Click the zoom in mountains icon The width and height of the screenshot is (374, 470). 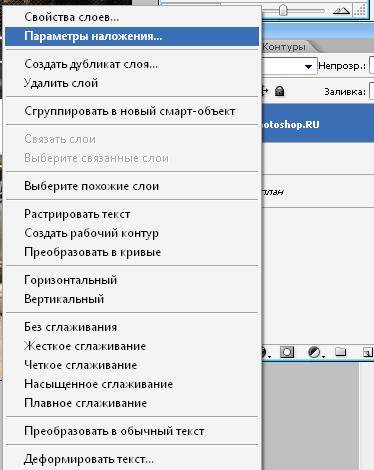pos(341,11)
